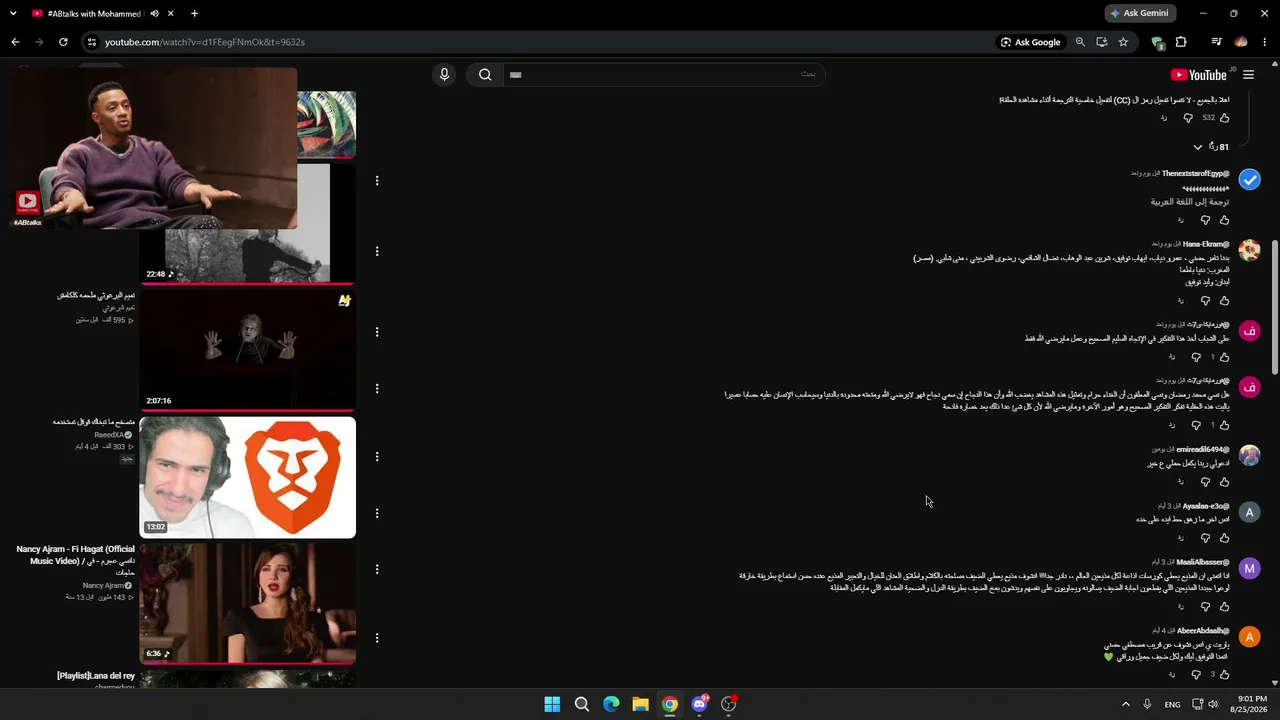Like the pinned comment with 532 likes
The image size is (1280, 720).
pyautogui.click(x=1225, y=118)
